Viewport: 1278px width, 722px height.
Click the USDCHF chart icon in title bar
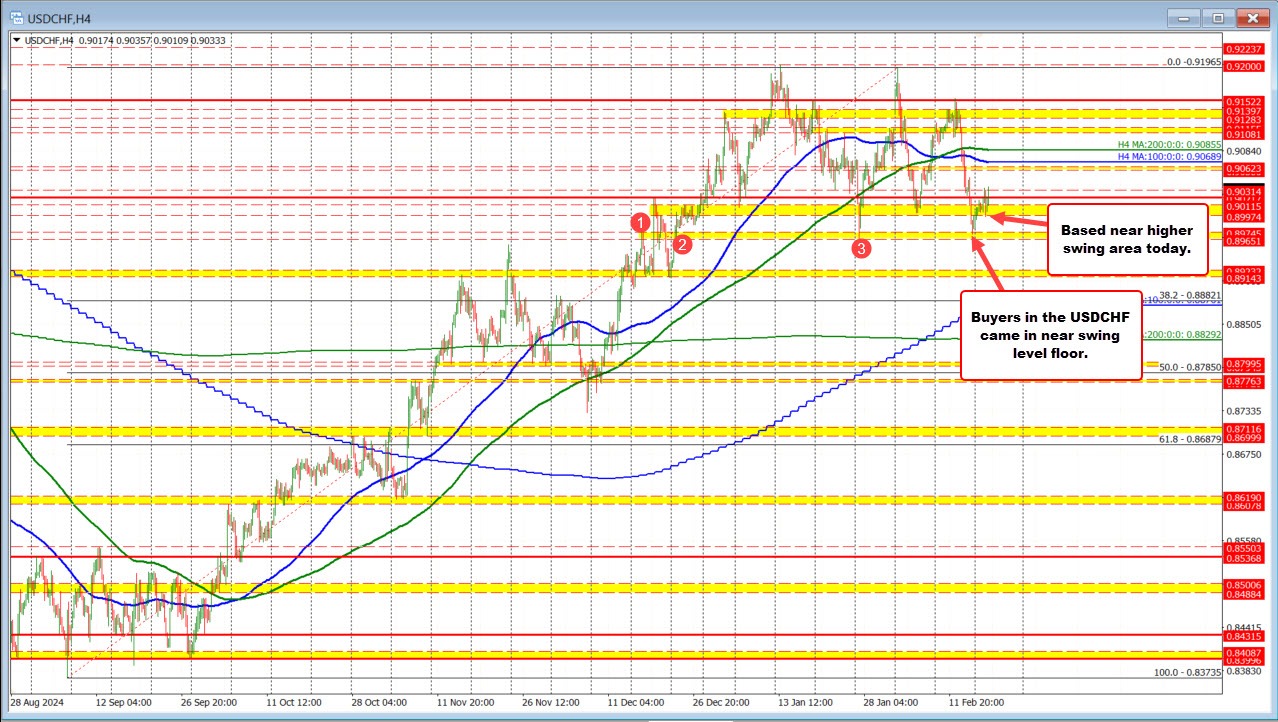[16, 17]
